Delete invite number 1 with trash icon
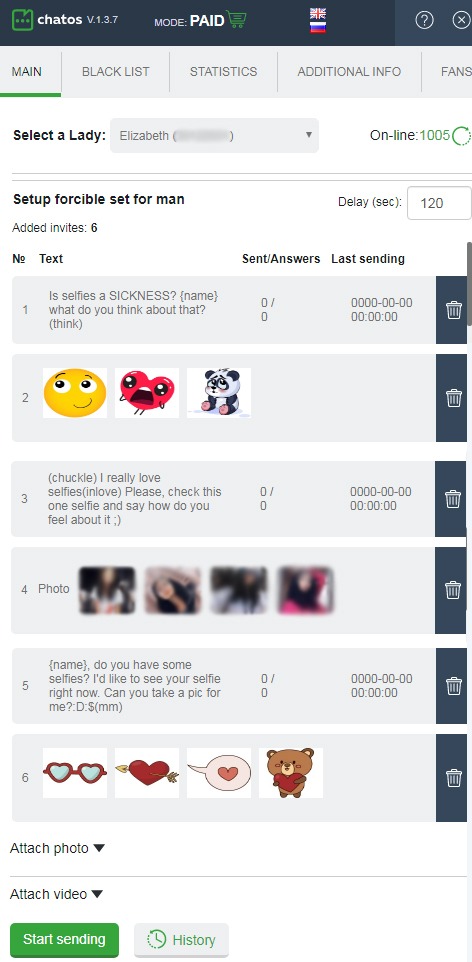This screenshot has width=472, height=962. (x=454, y=310)
